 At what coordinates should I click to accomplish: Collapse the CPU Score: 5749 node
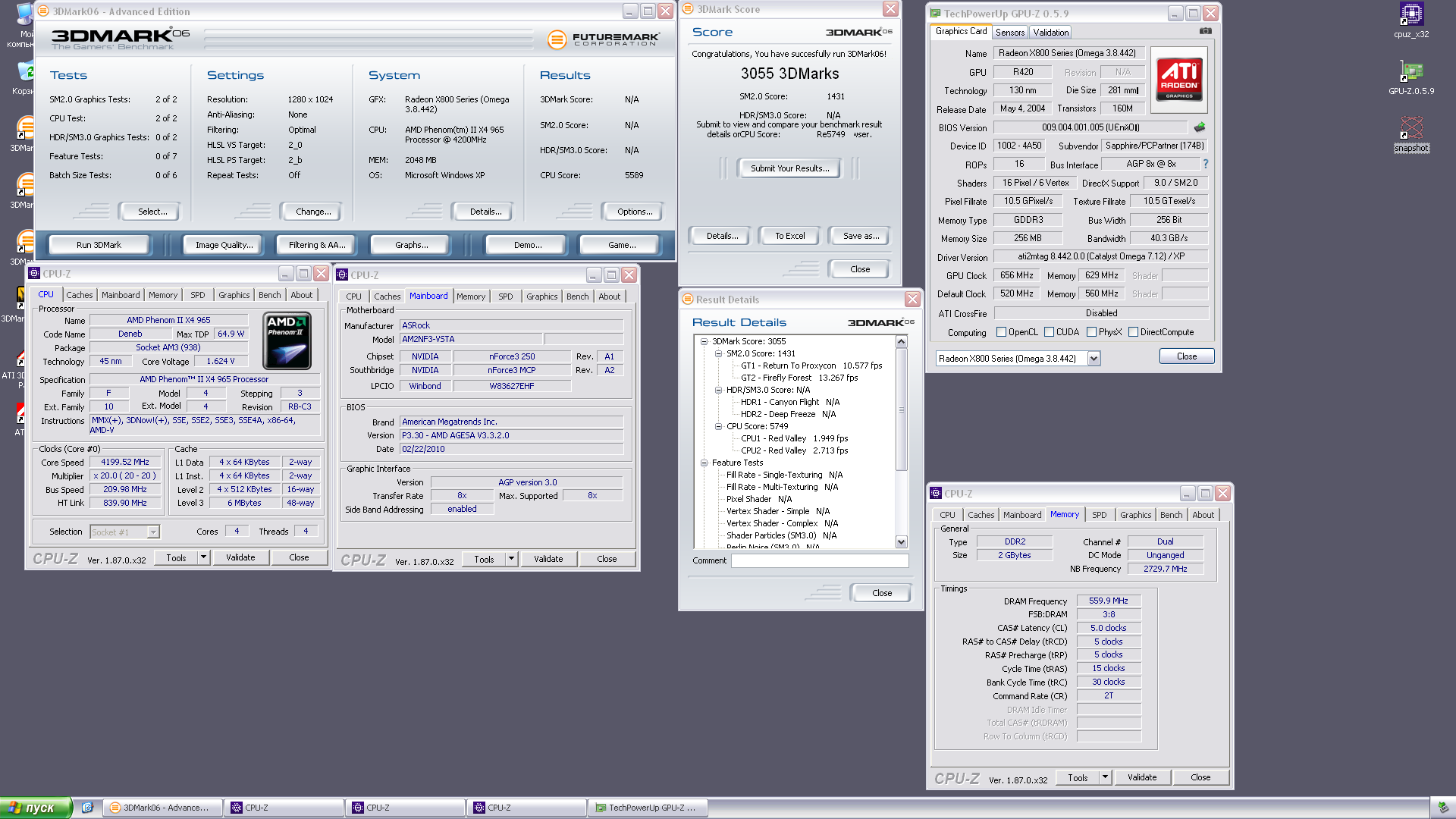pos(718,426)
